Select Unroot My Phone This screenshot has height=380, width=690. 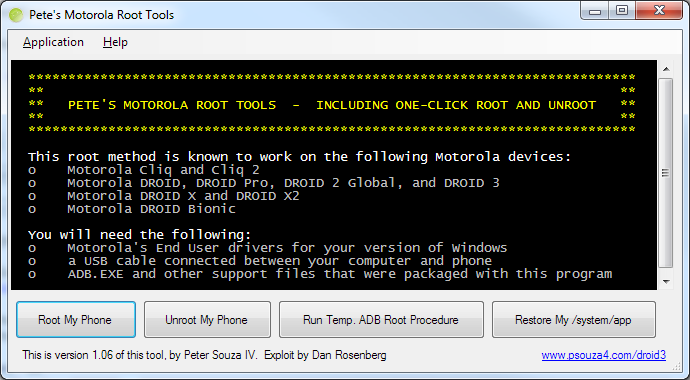point(207,320)
